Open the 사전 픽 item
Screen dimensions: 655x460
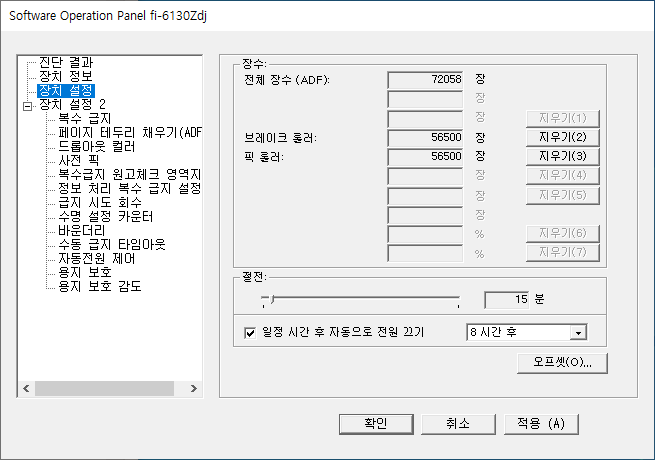(x=79, y=160)
